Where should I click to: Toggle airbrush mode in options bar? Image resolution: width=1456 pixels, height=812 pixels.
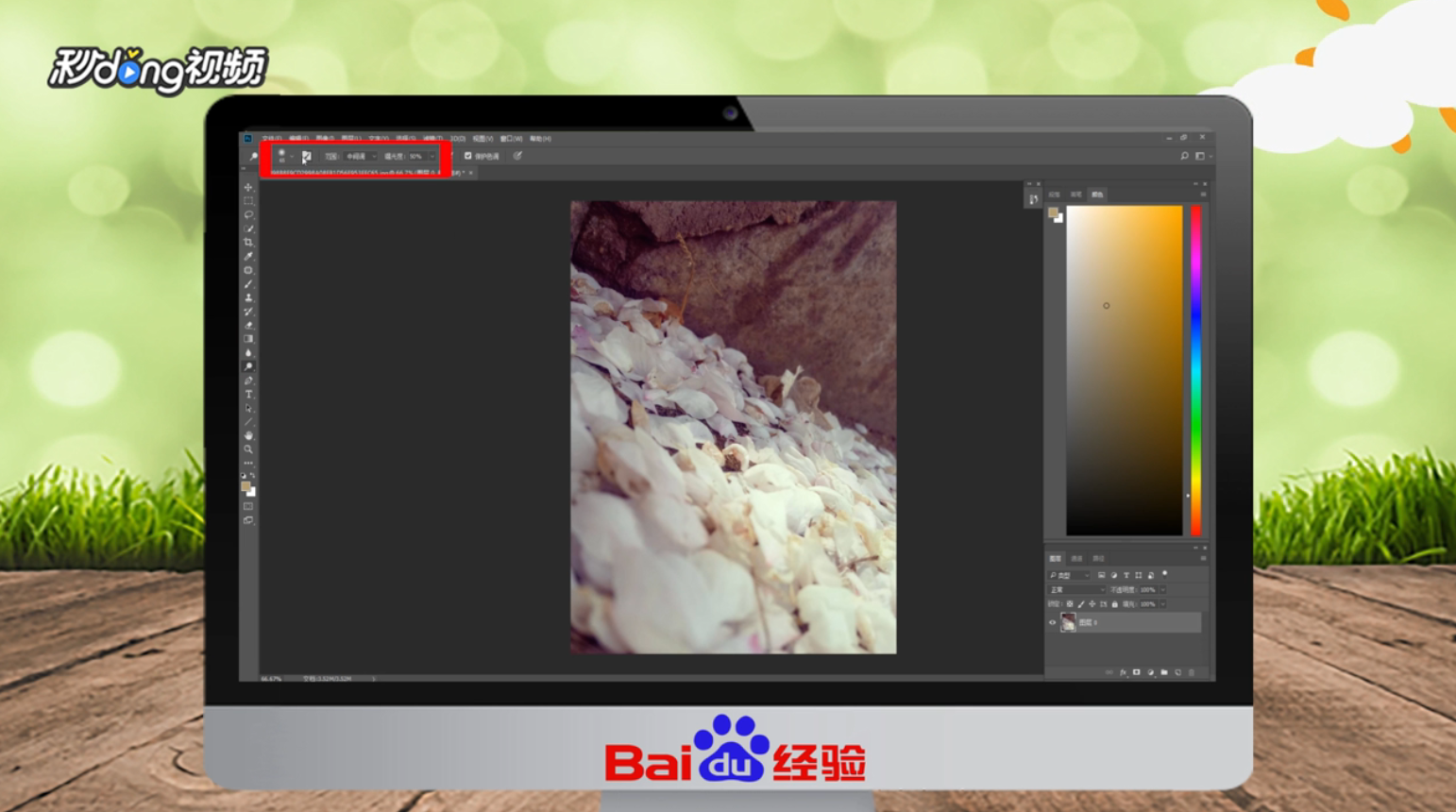click(450, 156)
